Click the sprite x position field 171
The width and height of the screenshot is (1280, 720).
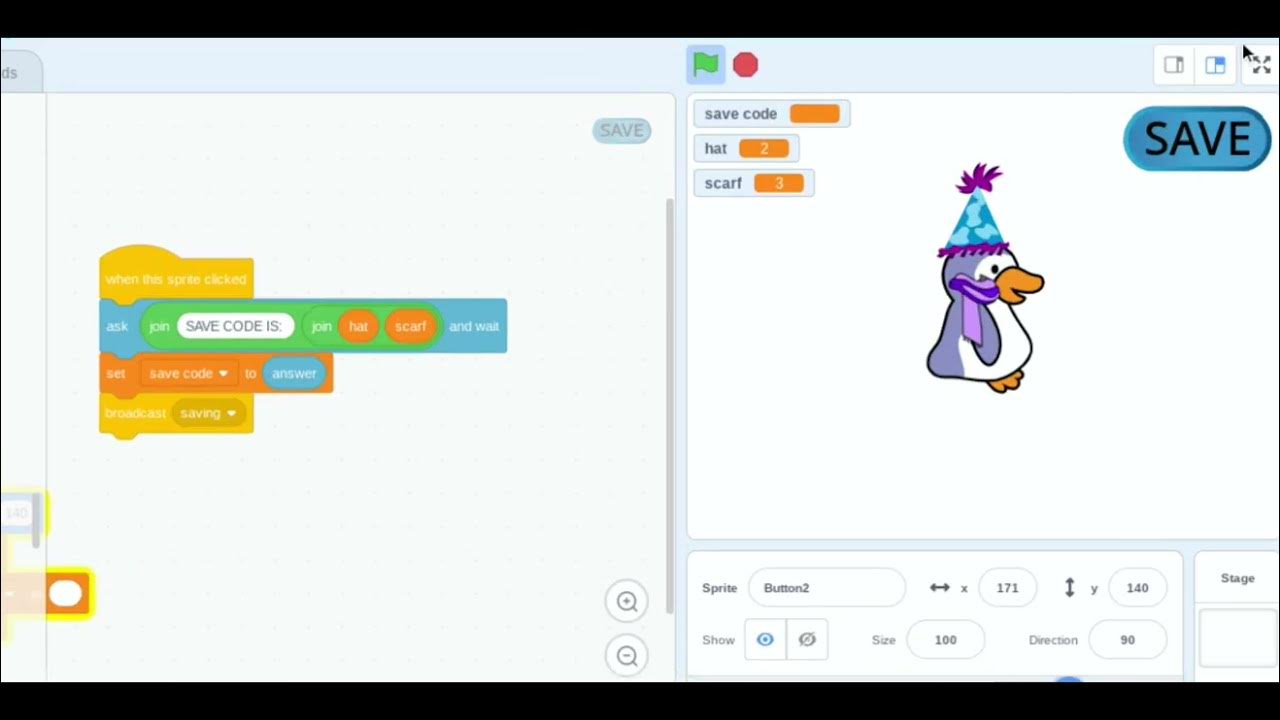click(1007, 588)
